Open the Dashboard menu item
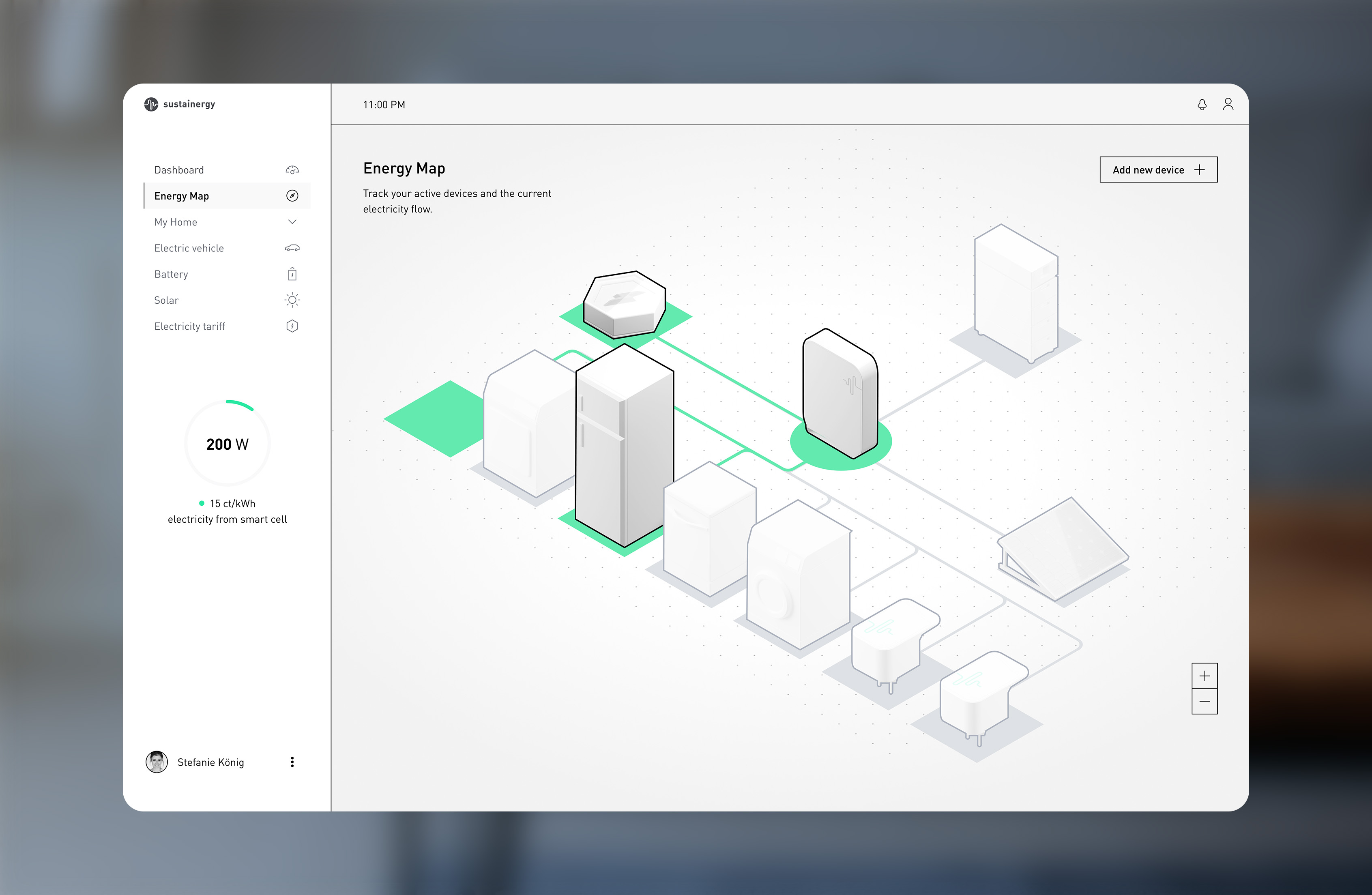The image size is (1372, 895). tap(179, 170)
